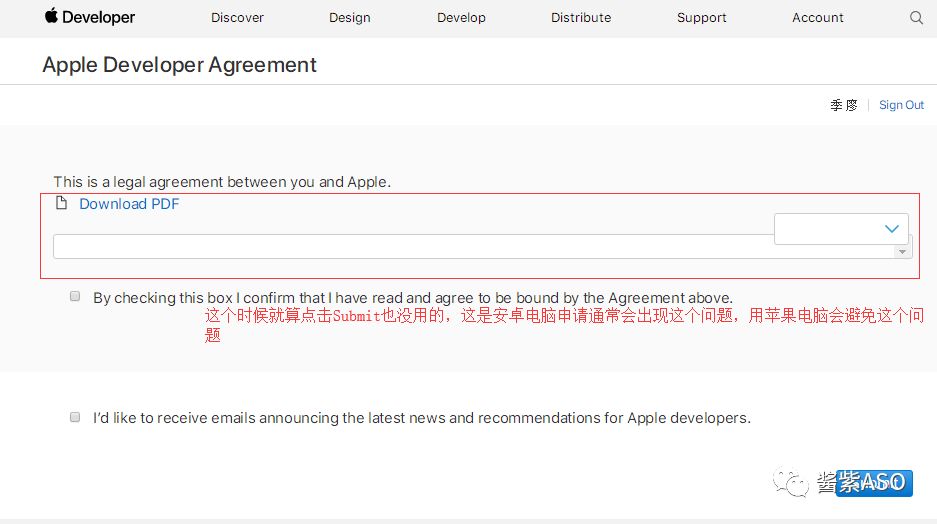Check the receive emails checkbox
The image size is (937, 524).
coord(75,417)
